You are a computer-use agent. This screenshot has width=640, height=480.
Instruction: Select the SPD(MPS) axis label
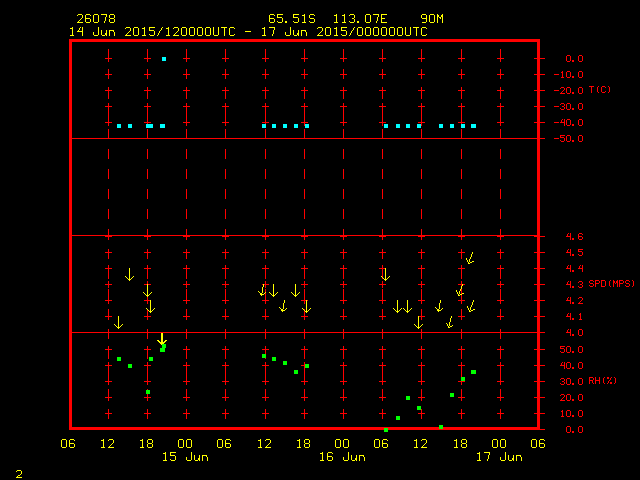[x=611, y=284]
